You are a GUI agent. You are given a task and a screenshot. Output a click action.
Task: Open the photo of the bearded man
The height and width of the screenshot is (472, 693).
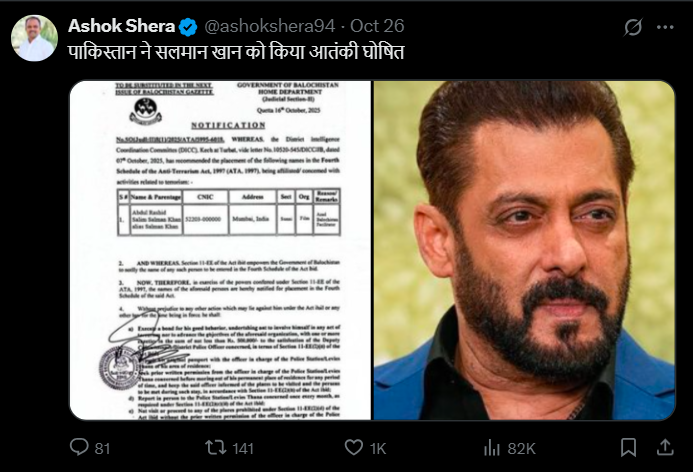[524, 250]
